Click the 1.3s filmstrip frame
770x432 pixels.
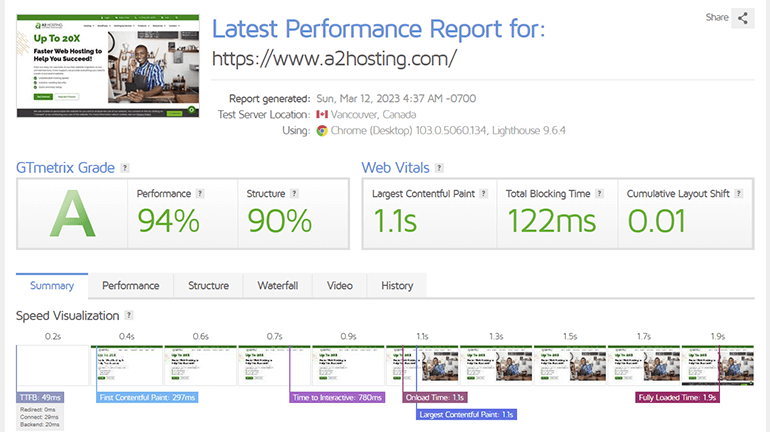point(496,366)
